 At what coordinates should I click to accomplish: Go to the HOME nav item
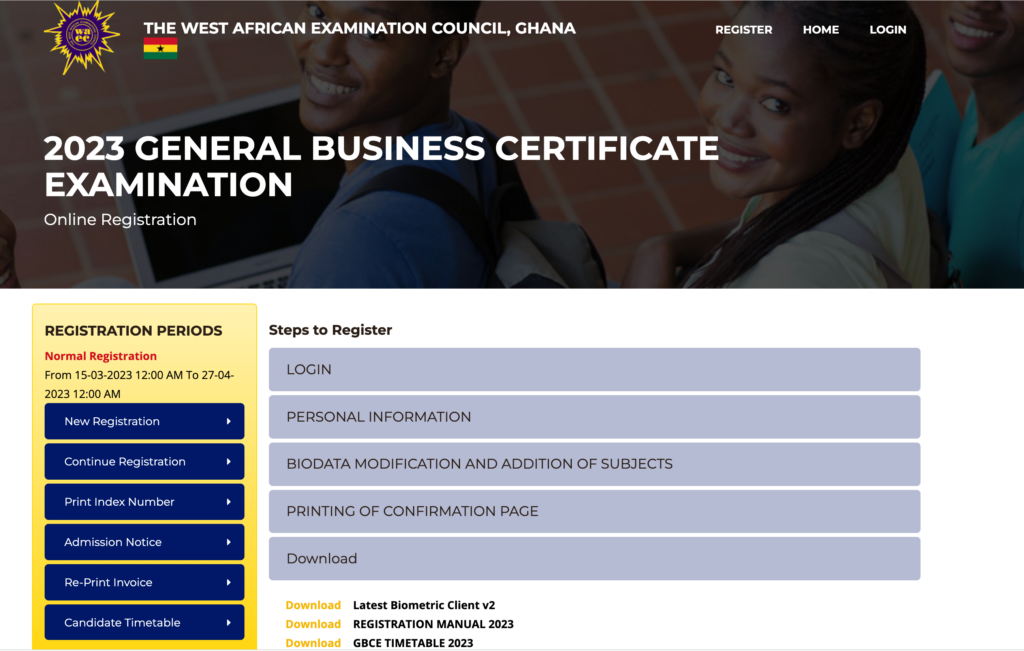tap(821, 29)
